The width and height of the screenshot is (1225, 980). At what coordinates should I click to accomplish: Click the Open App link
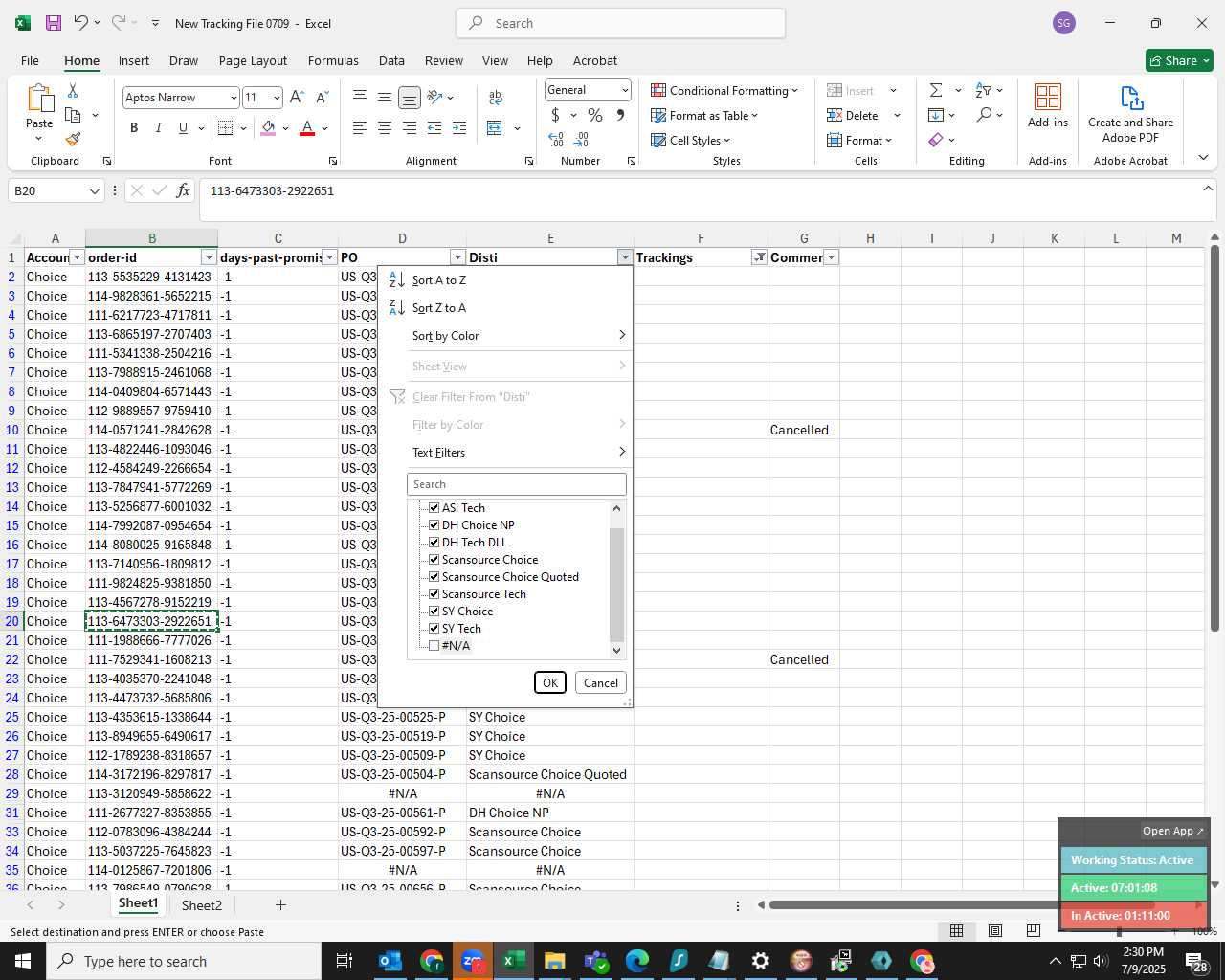coord(1172,831)
